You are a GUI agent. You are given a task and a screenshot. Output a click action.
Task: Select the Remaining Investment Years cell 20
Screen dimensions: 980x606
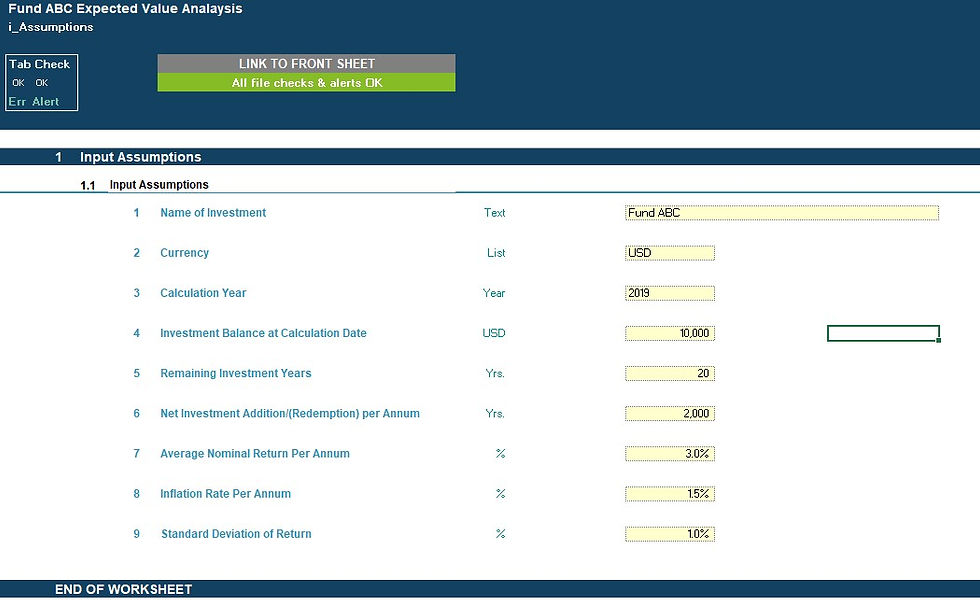pos(669,374)
